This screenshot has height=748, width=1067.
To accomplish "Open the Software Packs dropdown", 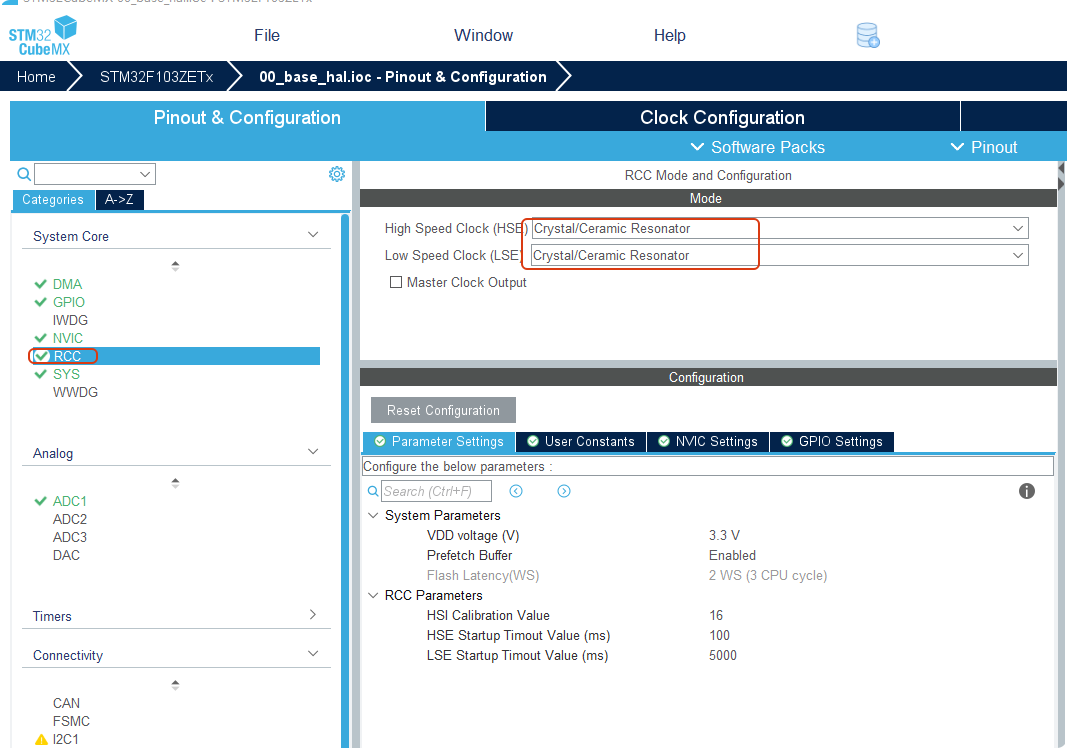I will [757, 147].
